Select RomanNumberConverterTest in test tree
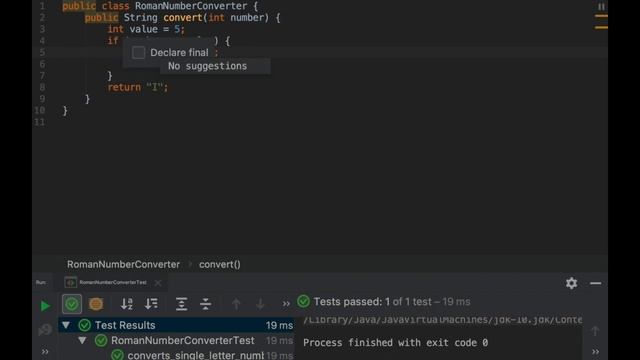Image resolution: width=640 pixels, height=360 pixels. point(183,340)
